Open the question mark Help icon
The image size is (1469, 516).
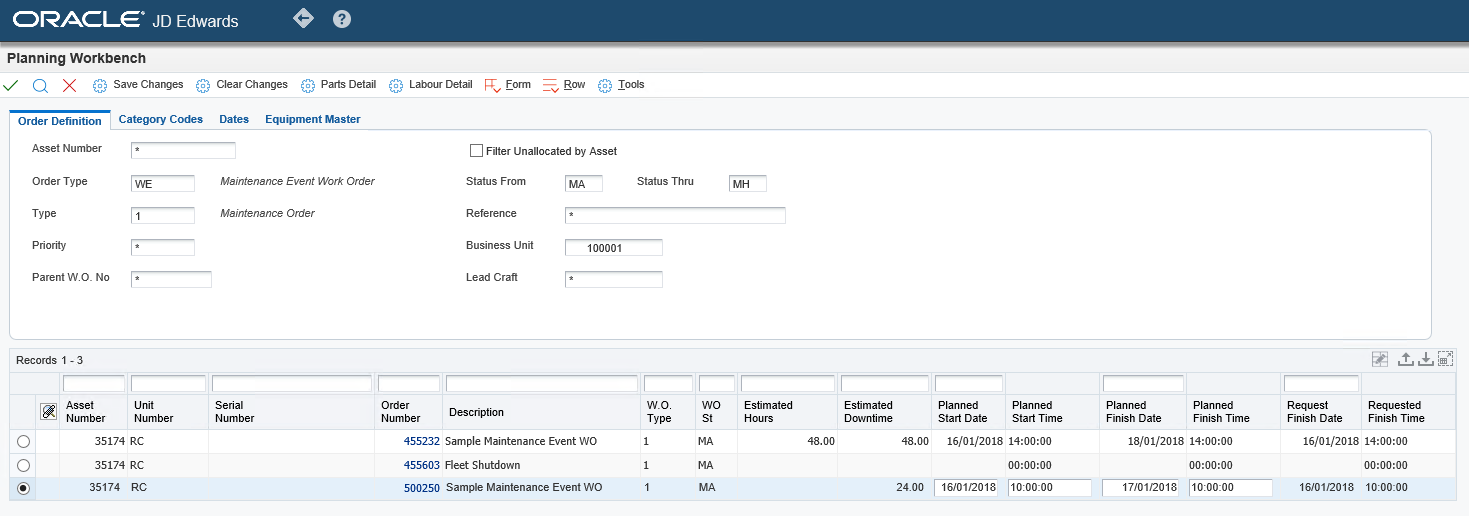[342, 19]
